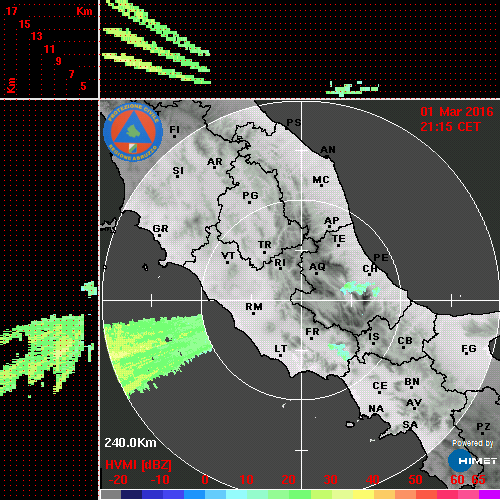Viewport: 500px width, 500px height.
Task: Click the AN city label
Action: tap(328, 150)
